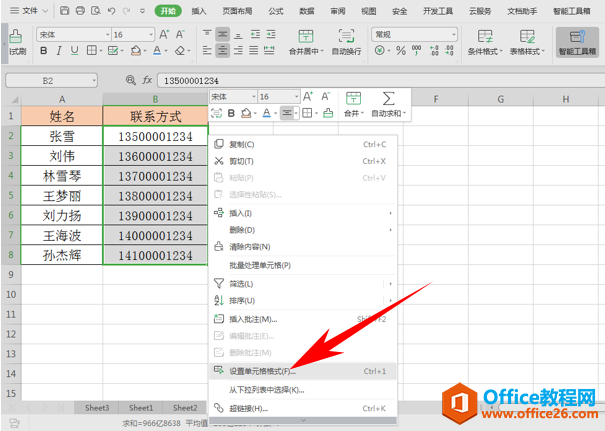Viewport: 605px width, 431px height.
Task: Switch to the Sheet1 worksheet tab
Action: 141,408
